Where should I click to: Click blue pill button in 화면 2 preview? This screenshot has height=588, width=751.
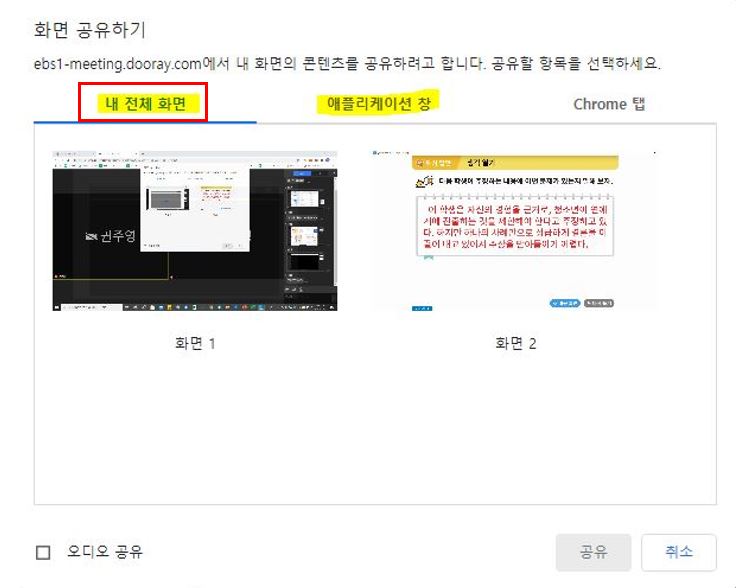coord(565,303)
